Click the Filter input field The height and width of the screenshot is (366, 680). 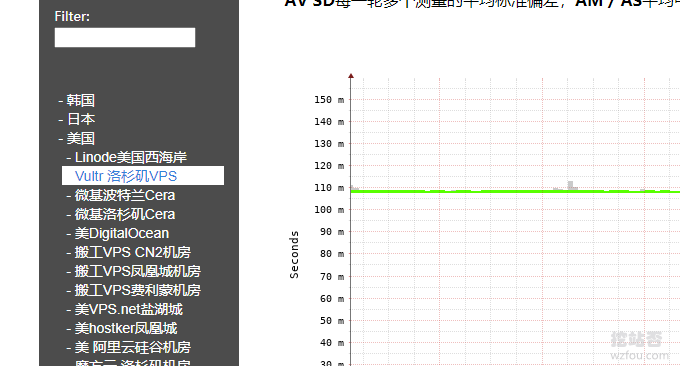(125, 37)
